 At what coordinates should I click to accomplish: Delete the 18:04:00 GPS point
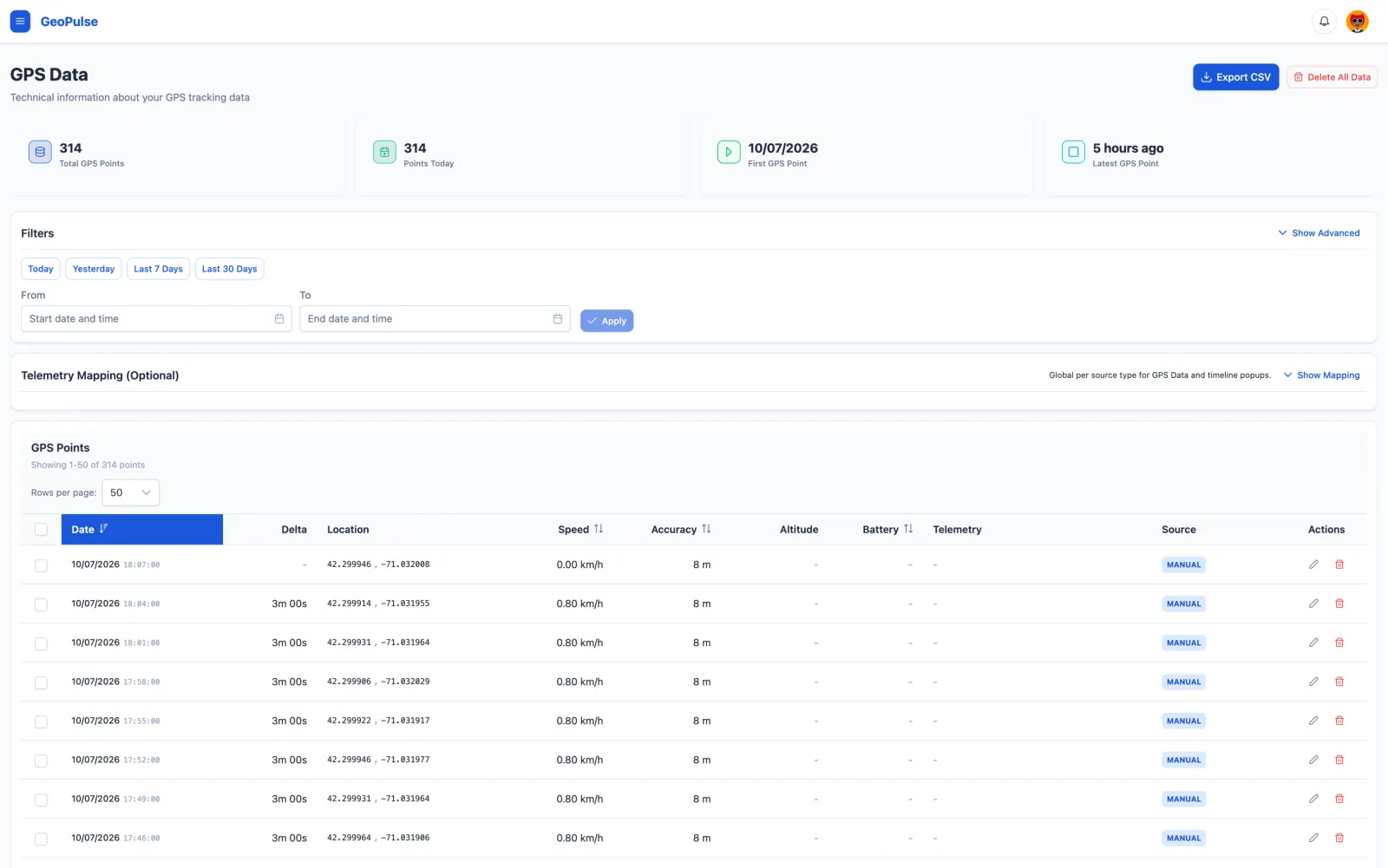click(1339, 604)
